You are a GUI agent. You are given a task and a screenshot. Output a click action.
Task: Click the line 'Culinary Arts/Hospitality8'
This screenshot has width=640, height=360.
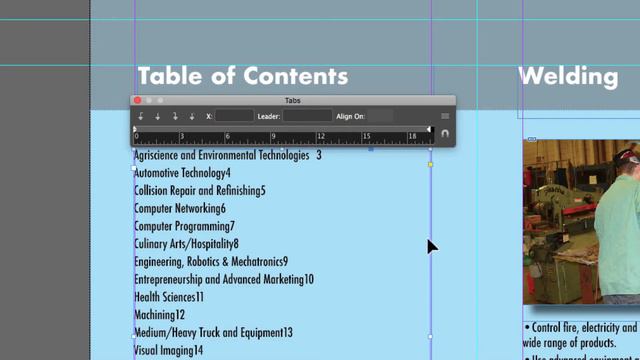(x=186, y=244)
